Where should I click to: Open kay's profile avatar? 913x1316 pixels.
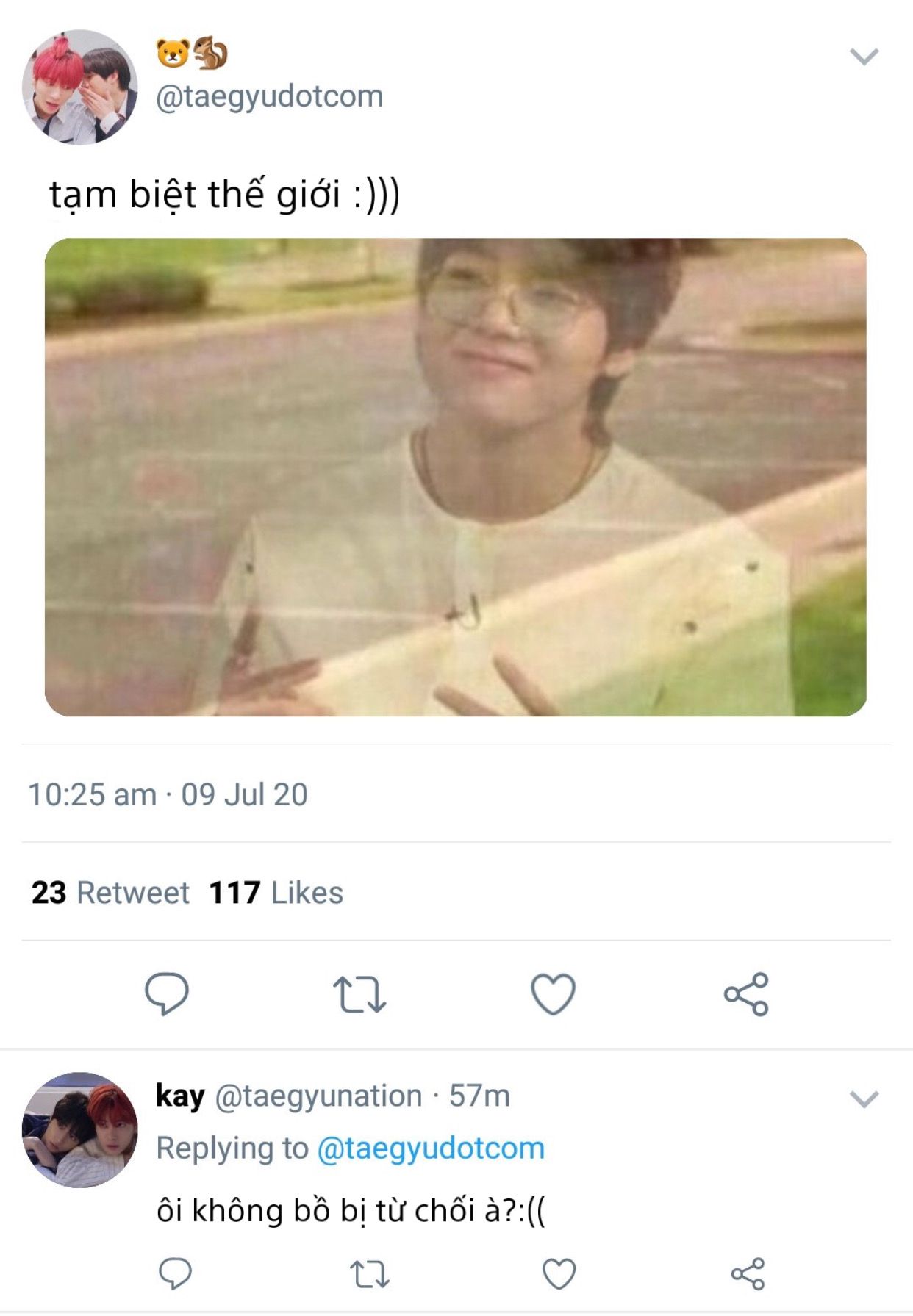[80, 1129]
